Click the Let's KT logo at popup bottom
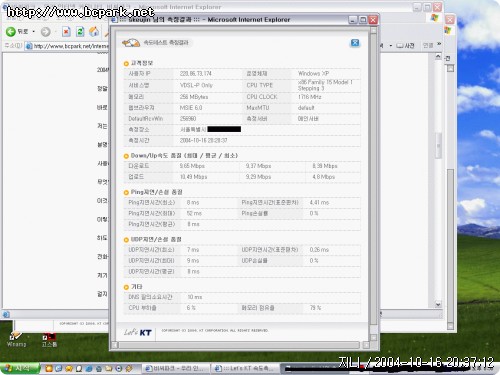This screenshot has height=375, width=500. point(138,332)
